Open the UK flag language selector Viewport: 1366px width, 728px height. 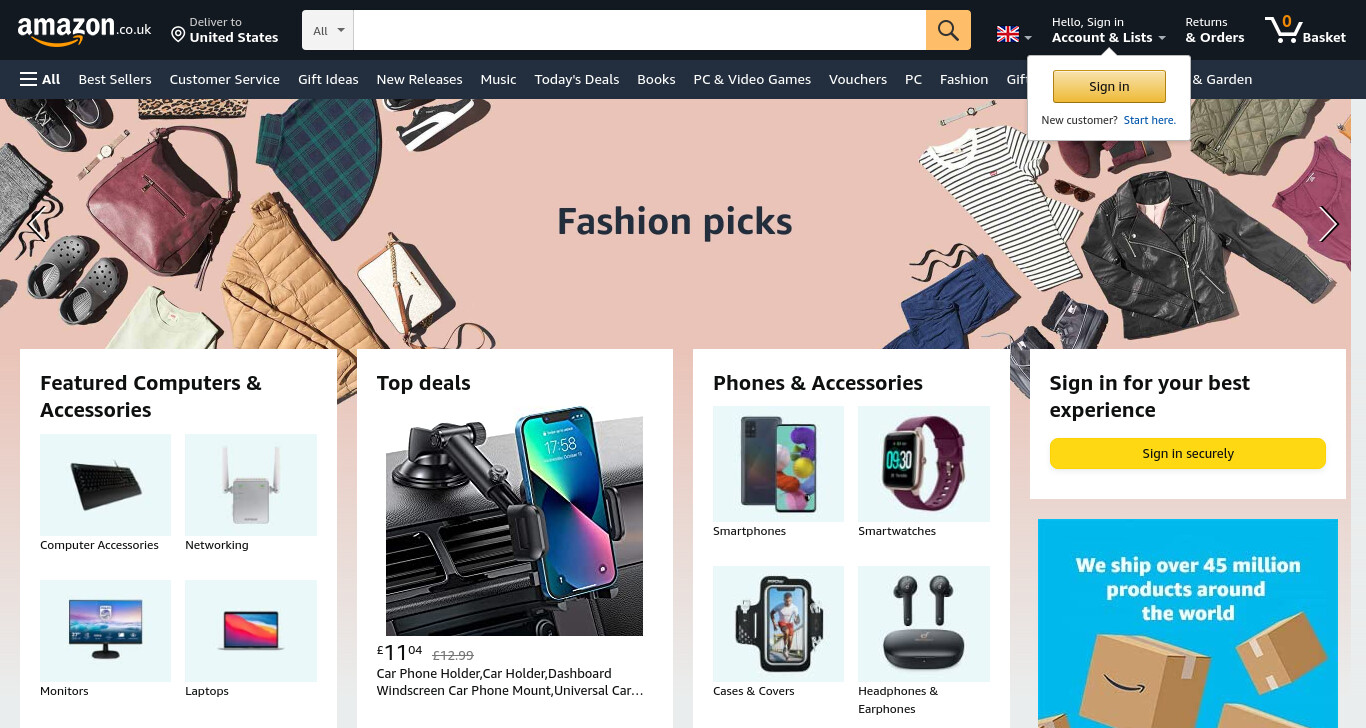1014,34
